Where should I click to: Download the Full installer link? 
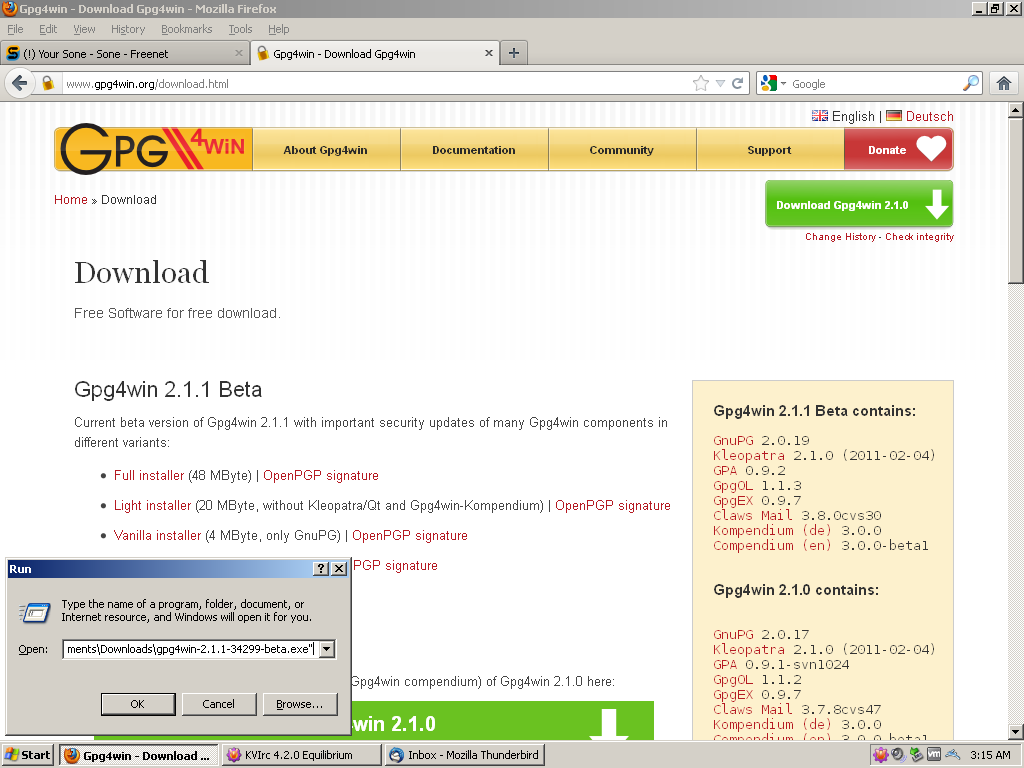[x=149, y=475]
